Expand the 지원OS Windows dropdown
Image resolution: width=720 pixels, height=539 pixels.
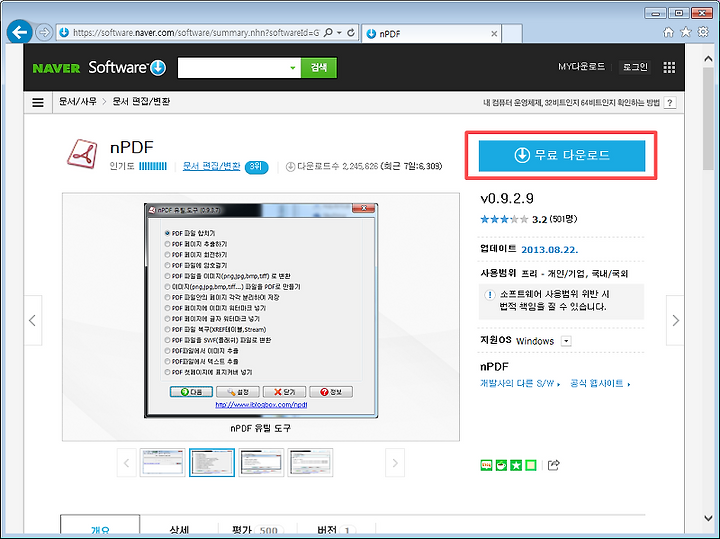point(566,341)
